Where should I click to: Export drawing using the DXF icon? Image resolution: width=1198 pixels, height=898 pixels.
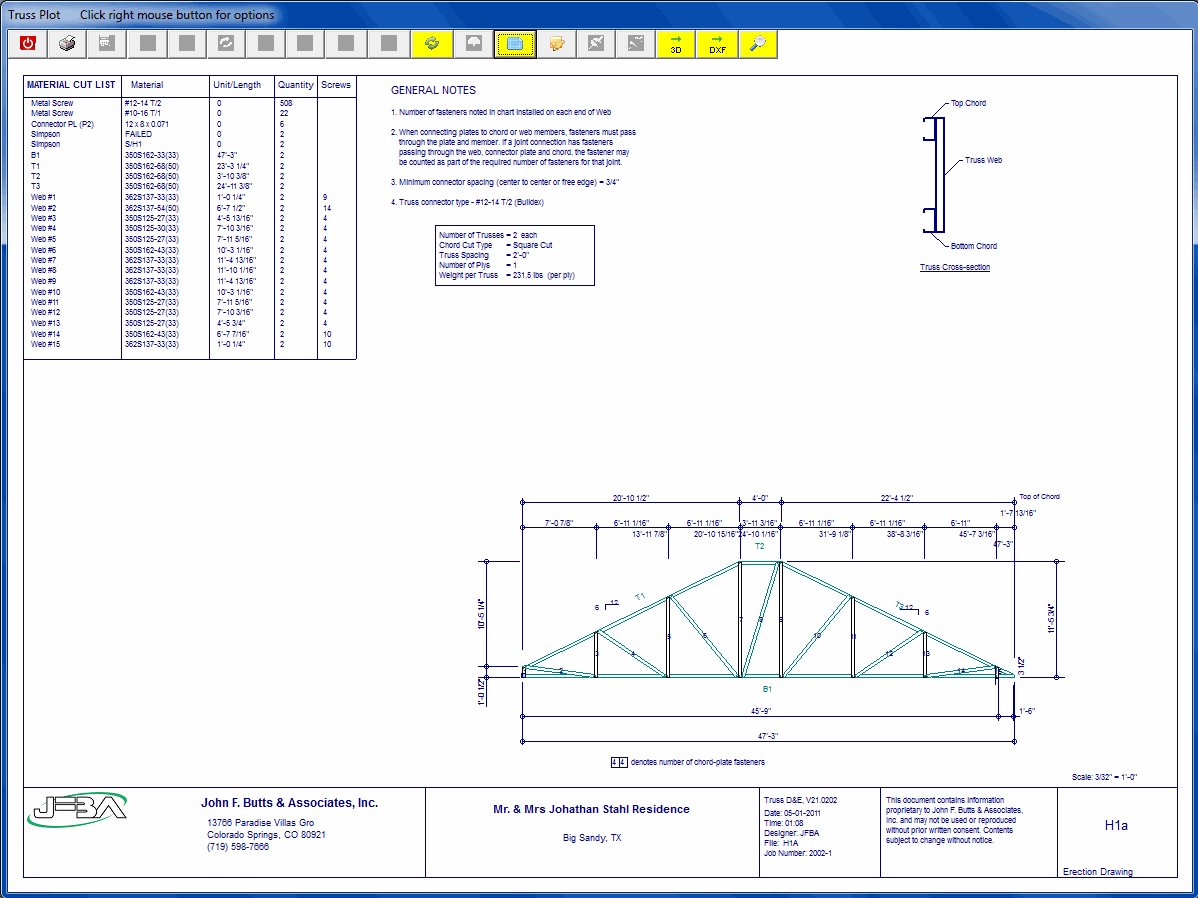(717, 43)
